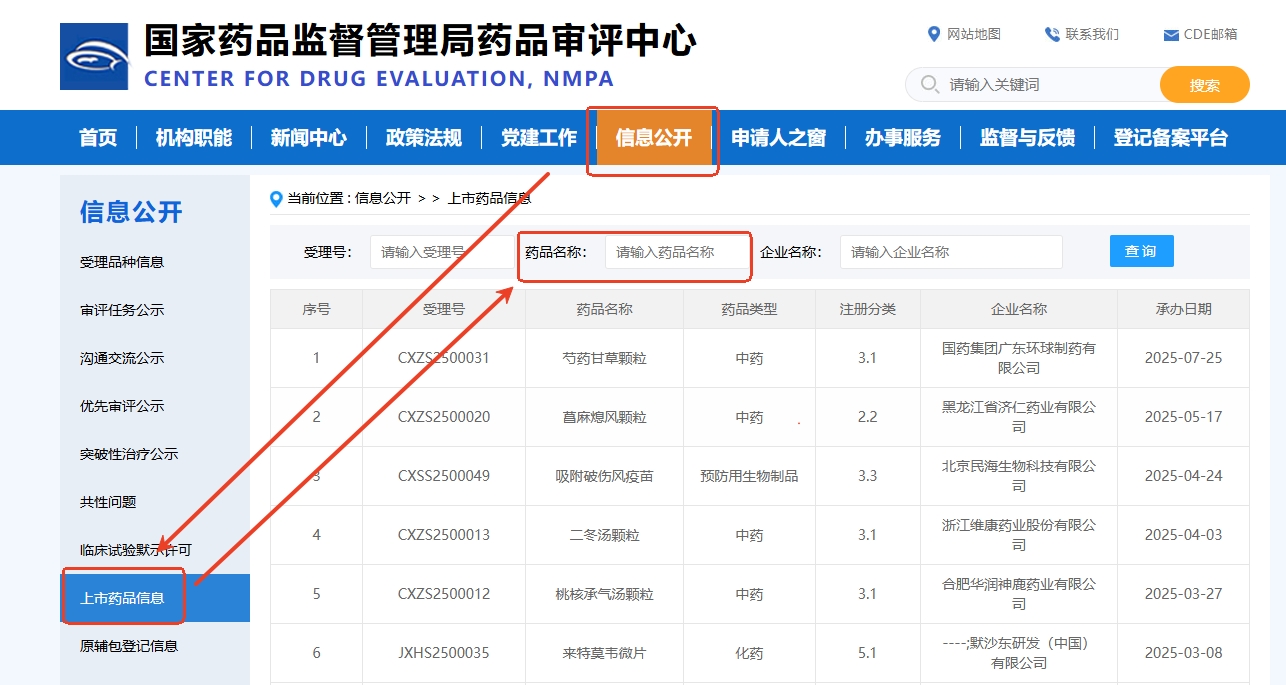Click drug name 来特莫韦微片

[605, 653]
